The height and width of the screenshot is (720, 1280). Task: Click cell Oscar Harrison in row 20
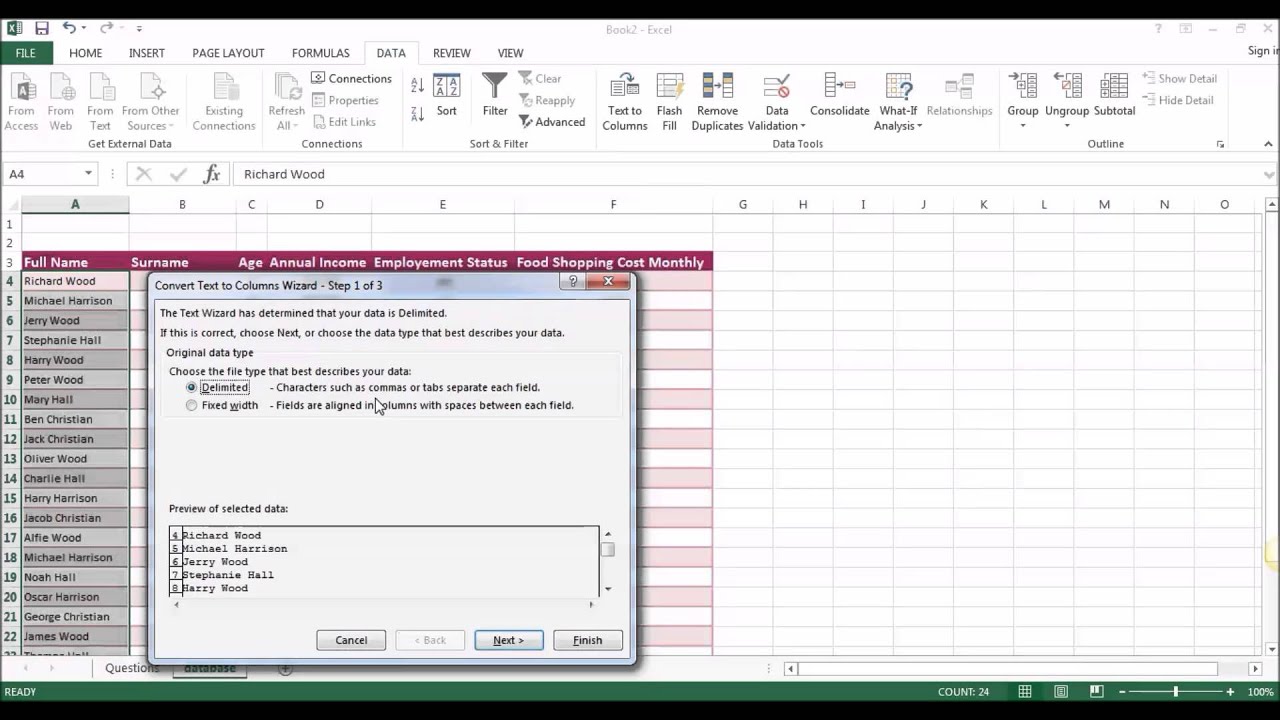coord(75,597)
